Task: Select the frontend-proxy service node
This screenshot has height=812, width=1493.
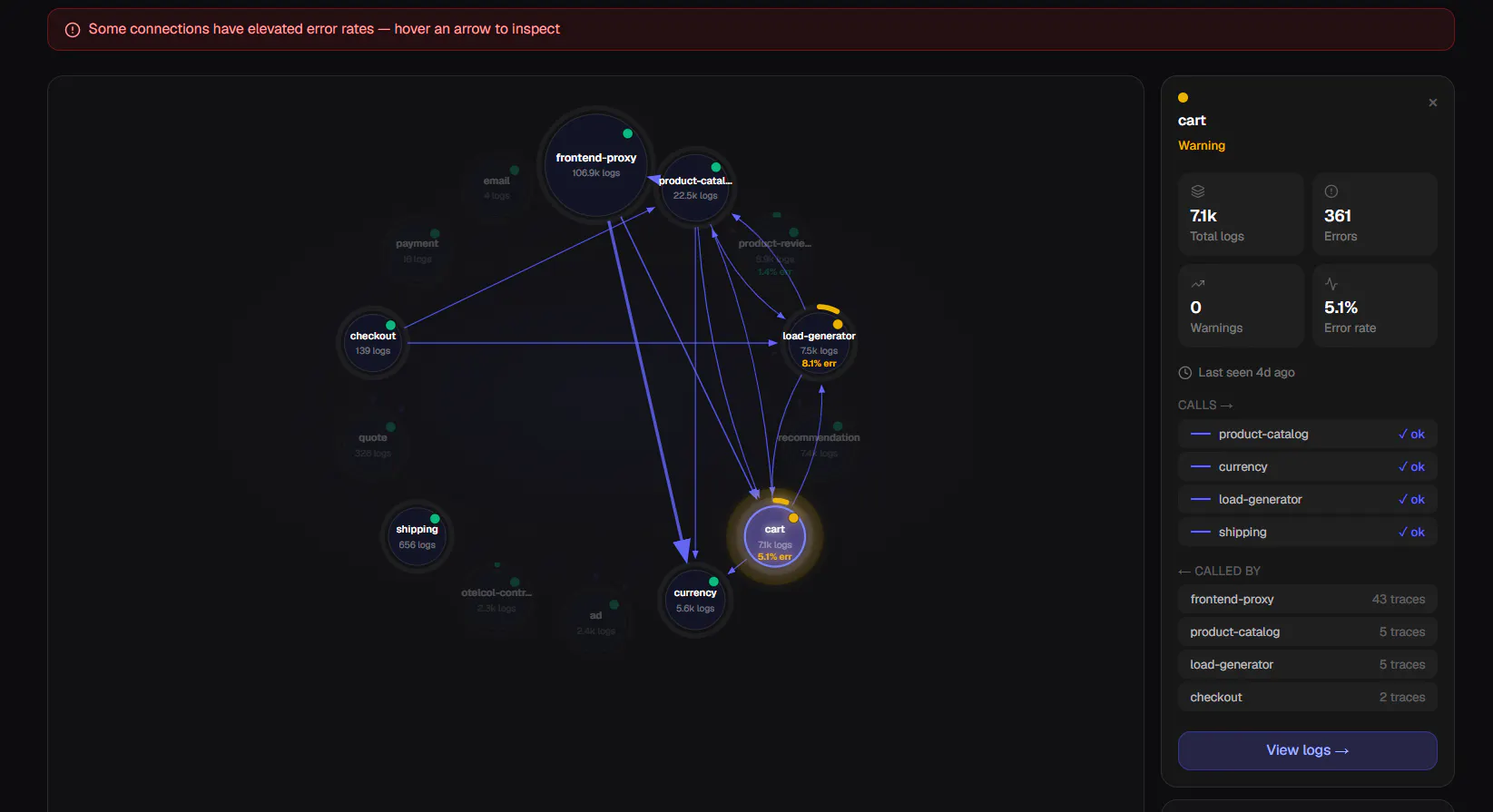Action: (595, 165)
